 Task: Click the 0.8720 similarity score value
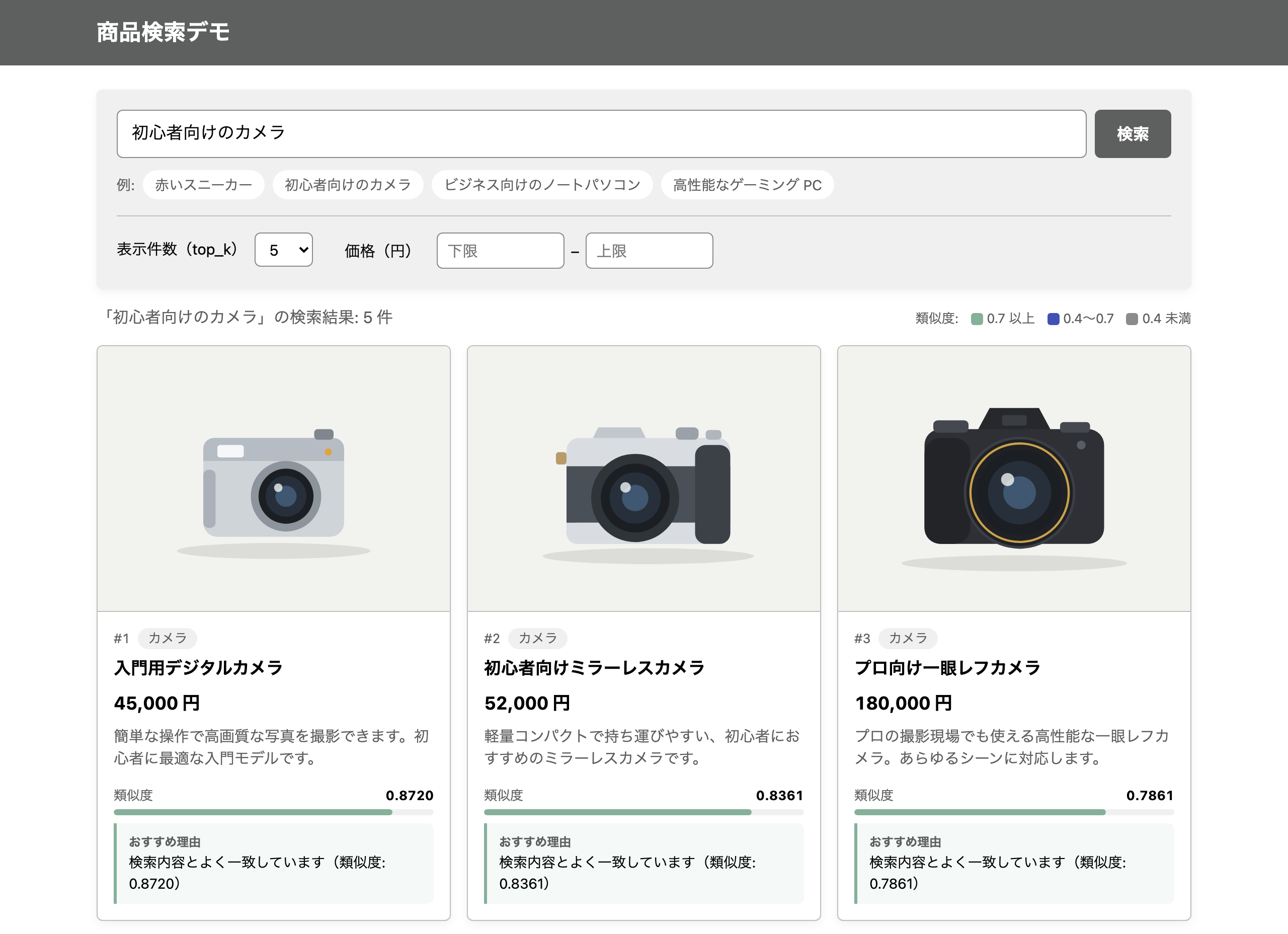[x=410, y=796]
